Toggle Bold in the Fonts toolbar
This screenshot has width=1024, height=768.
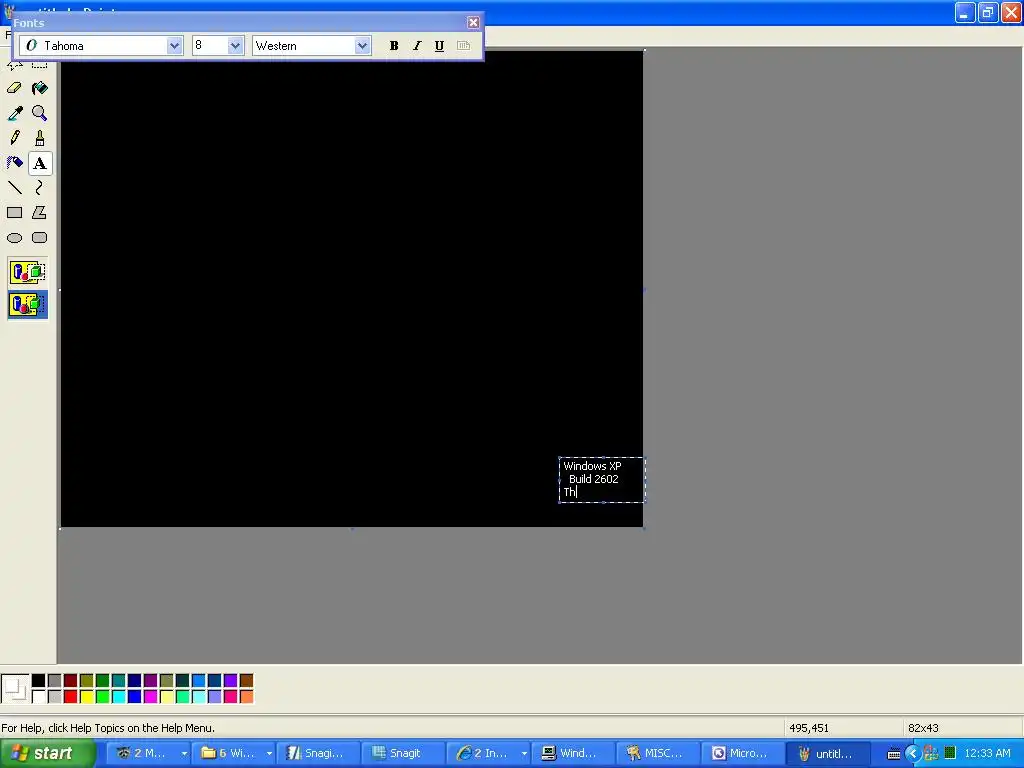tap(394, 46)
